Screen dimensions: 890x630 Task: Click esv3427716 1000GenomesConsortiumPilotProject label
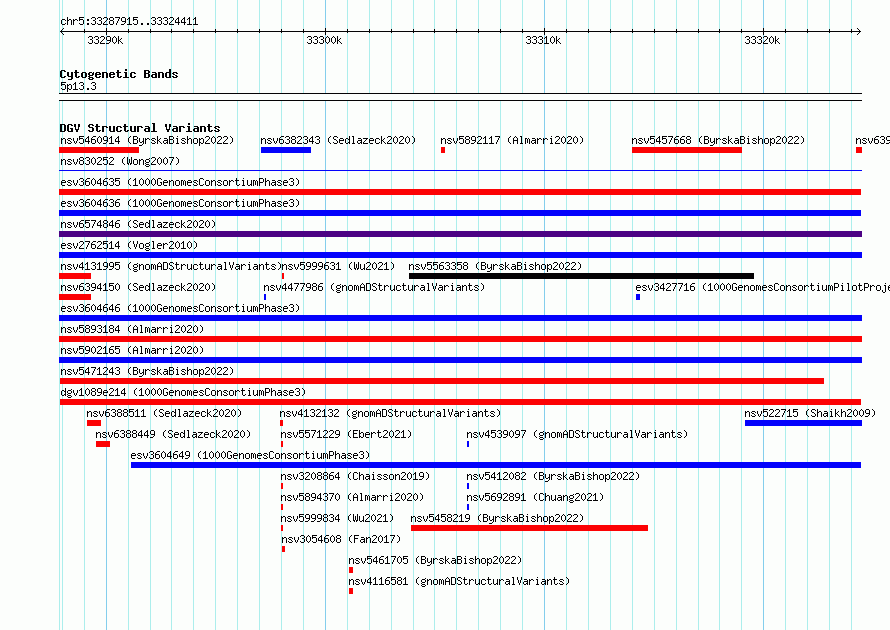point(762,287)
